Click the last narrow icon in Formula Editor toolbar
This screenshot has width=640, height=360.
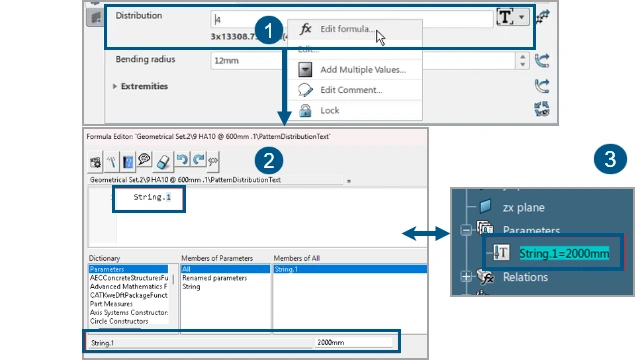point(213,161)
